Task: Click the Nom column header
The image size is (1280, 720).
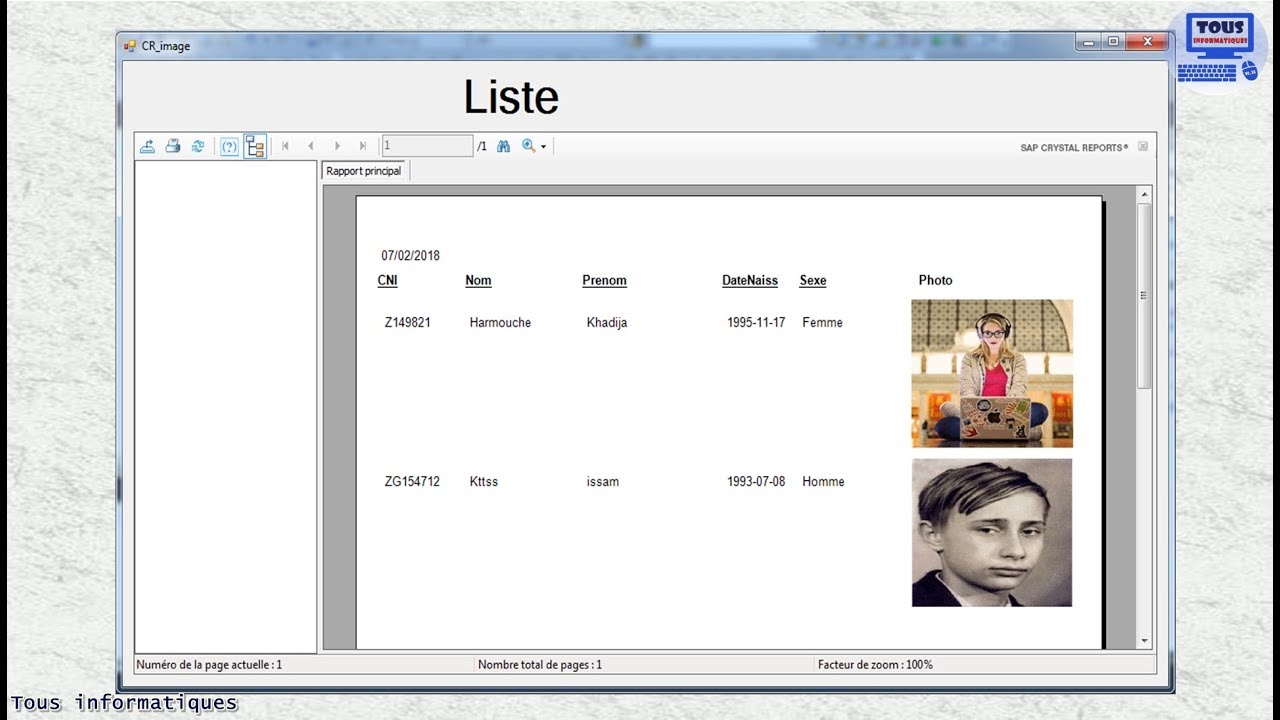Action: point(478,280)
